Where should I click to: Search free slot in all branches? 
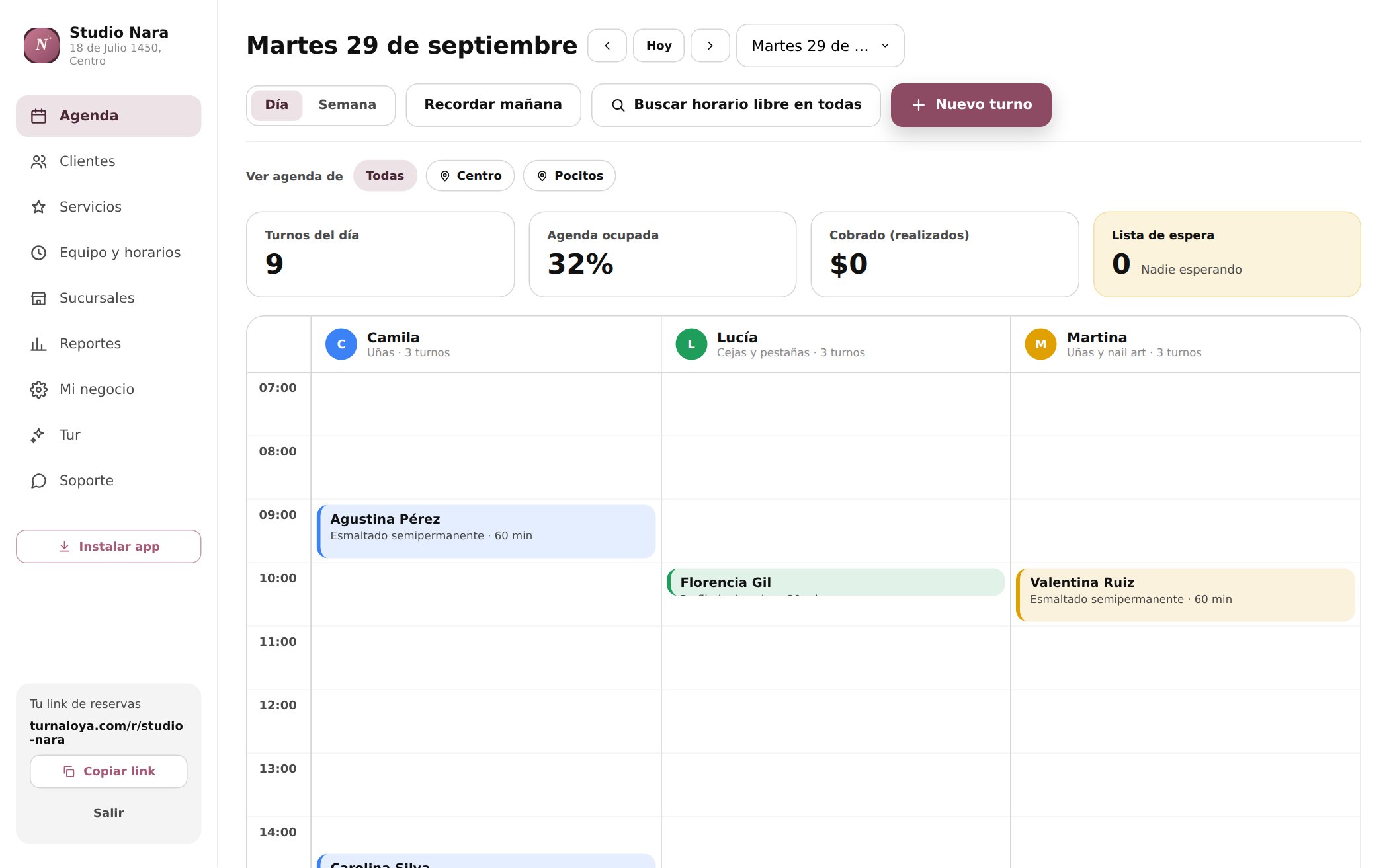click(x=736, y=104)
